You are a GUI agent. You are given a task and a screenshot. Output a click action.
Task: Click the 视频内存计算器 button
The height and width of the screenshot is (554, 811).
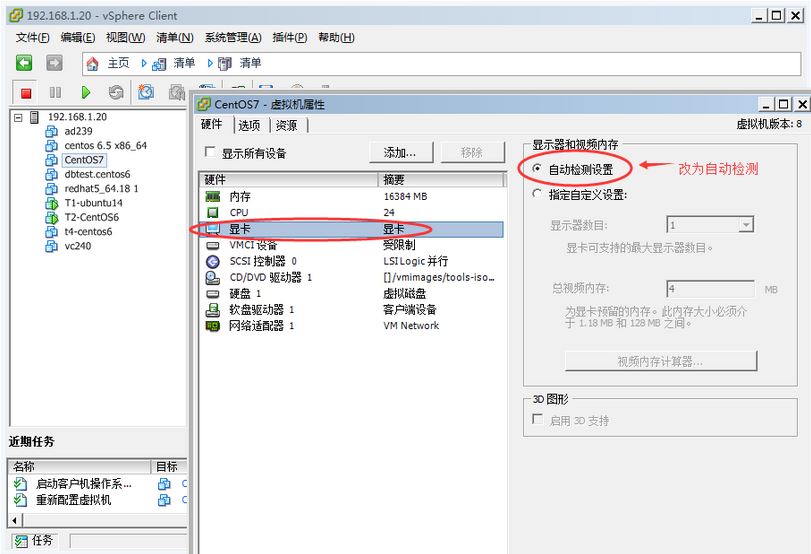coord(661,361)
